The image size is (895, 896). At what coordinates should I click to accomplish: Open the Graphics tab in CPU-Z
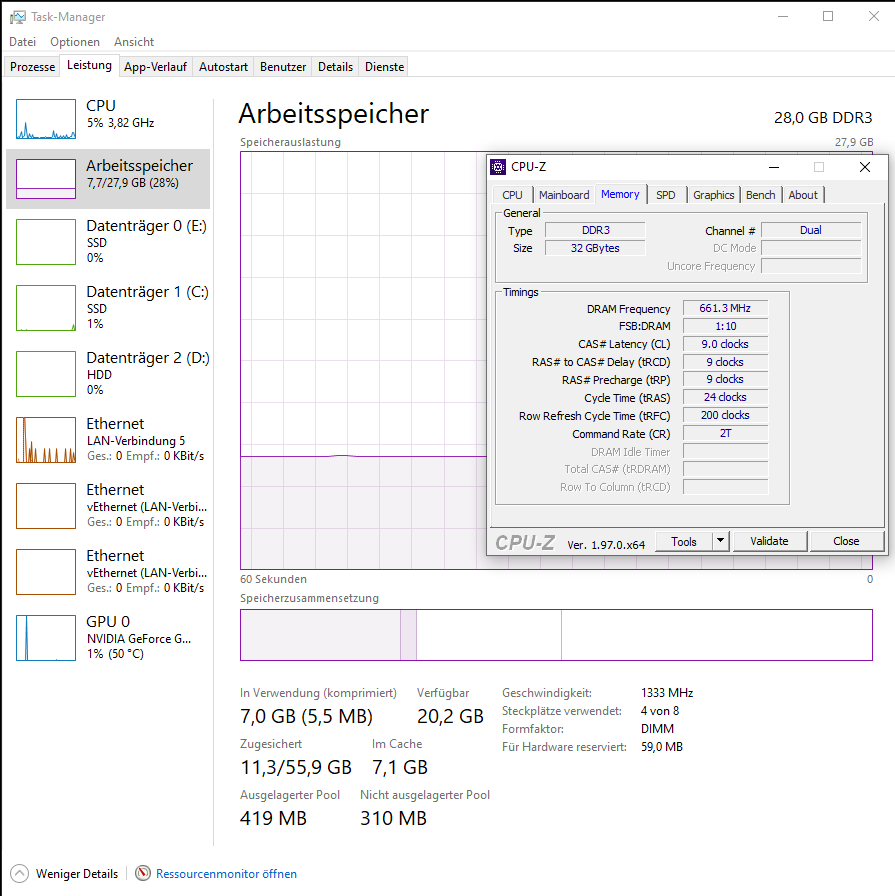point(714,195)
